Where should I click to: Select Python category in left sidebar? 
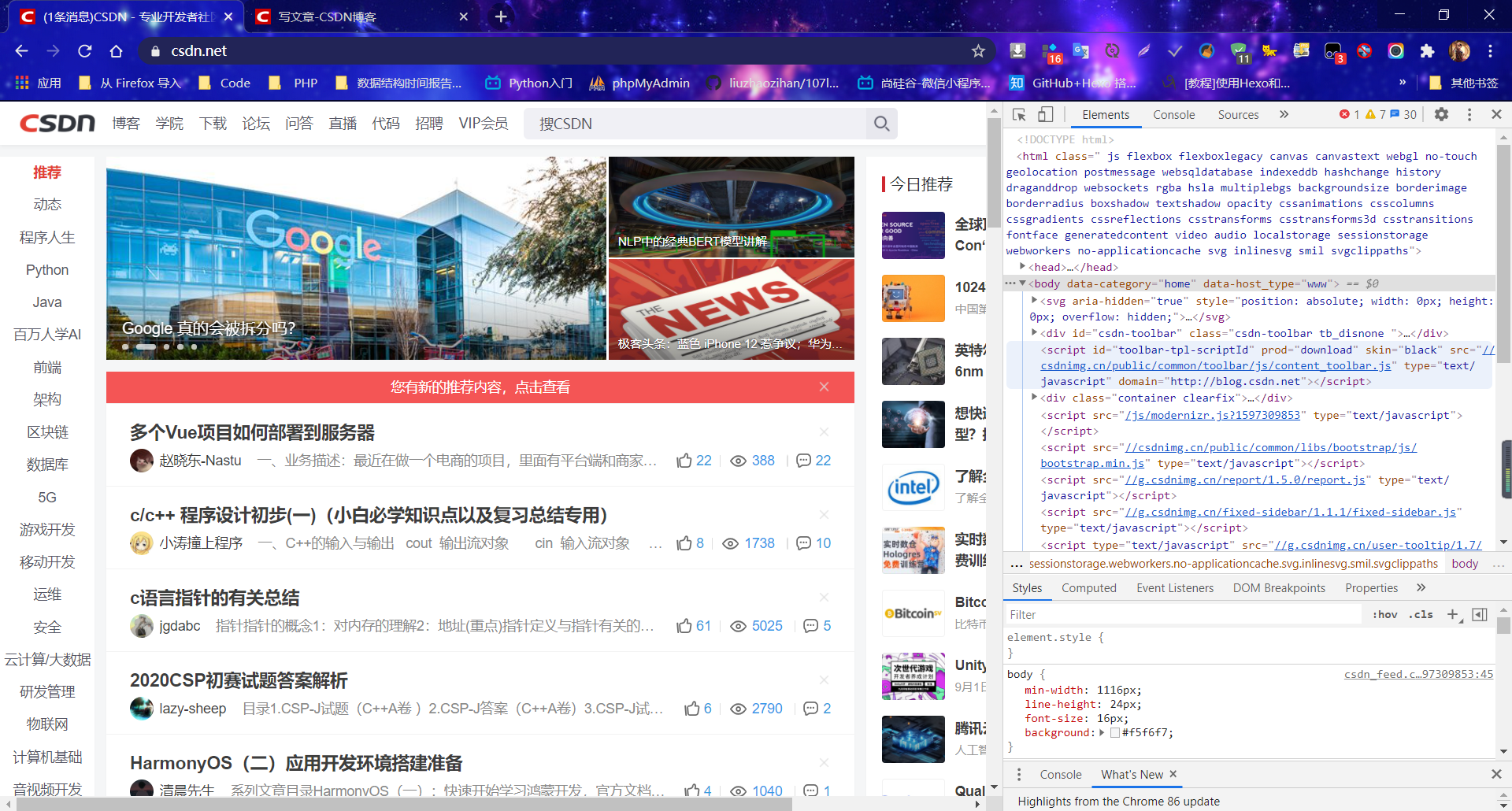pyautogui.click(x=47, y=270)
